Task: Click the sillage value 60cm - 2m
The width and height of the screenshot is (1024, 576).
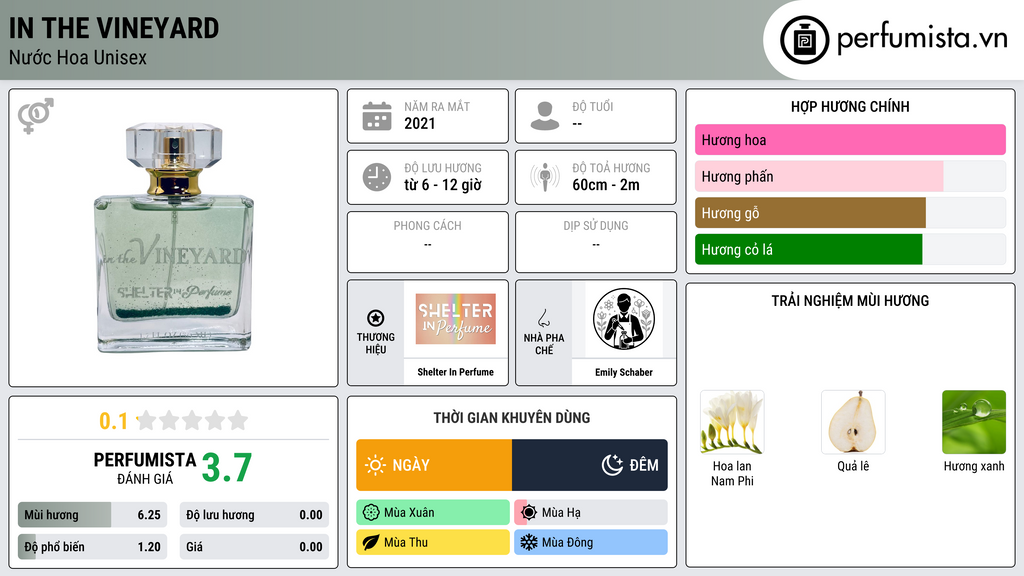Action: pyautogui.click(x=606, y=185)
